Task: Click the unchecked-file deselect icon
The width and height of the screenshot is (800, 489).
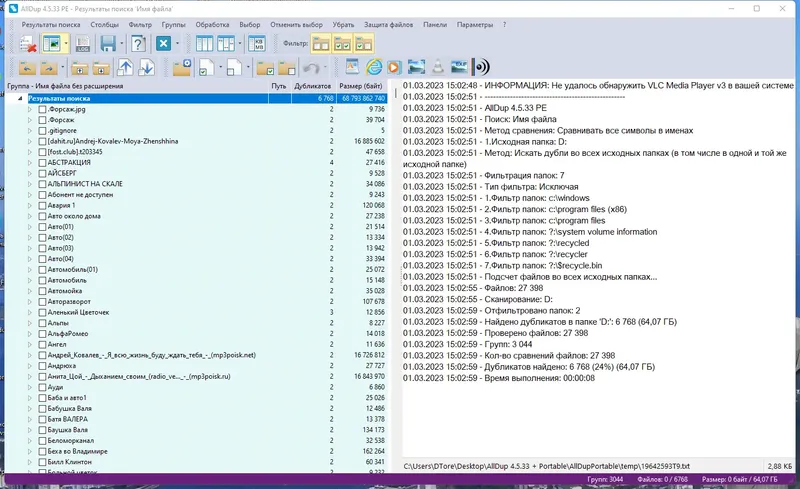Action: tap(234, 67)
